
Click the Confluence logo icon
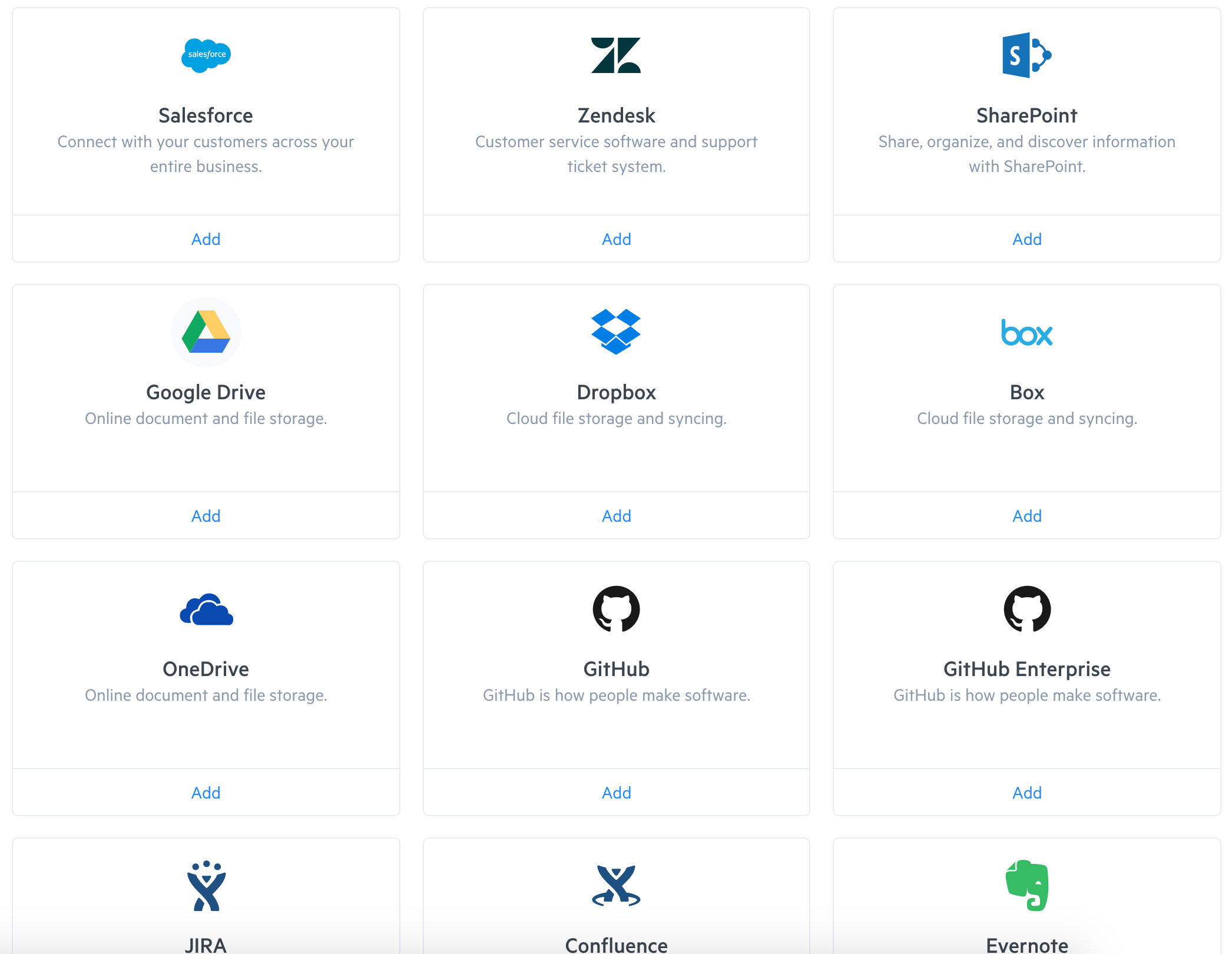click(616, 886)
